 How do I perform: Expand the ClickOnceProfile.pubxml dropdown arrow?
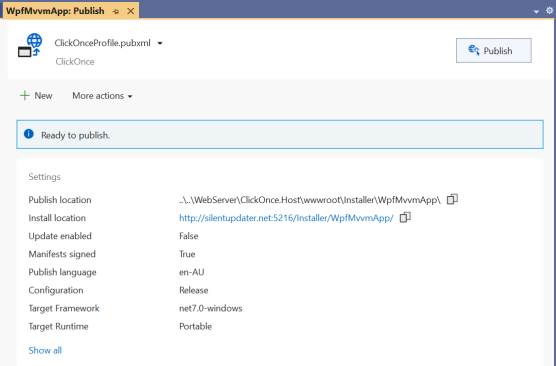coord(160,43)
